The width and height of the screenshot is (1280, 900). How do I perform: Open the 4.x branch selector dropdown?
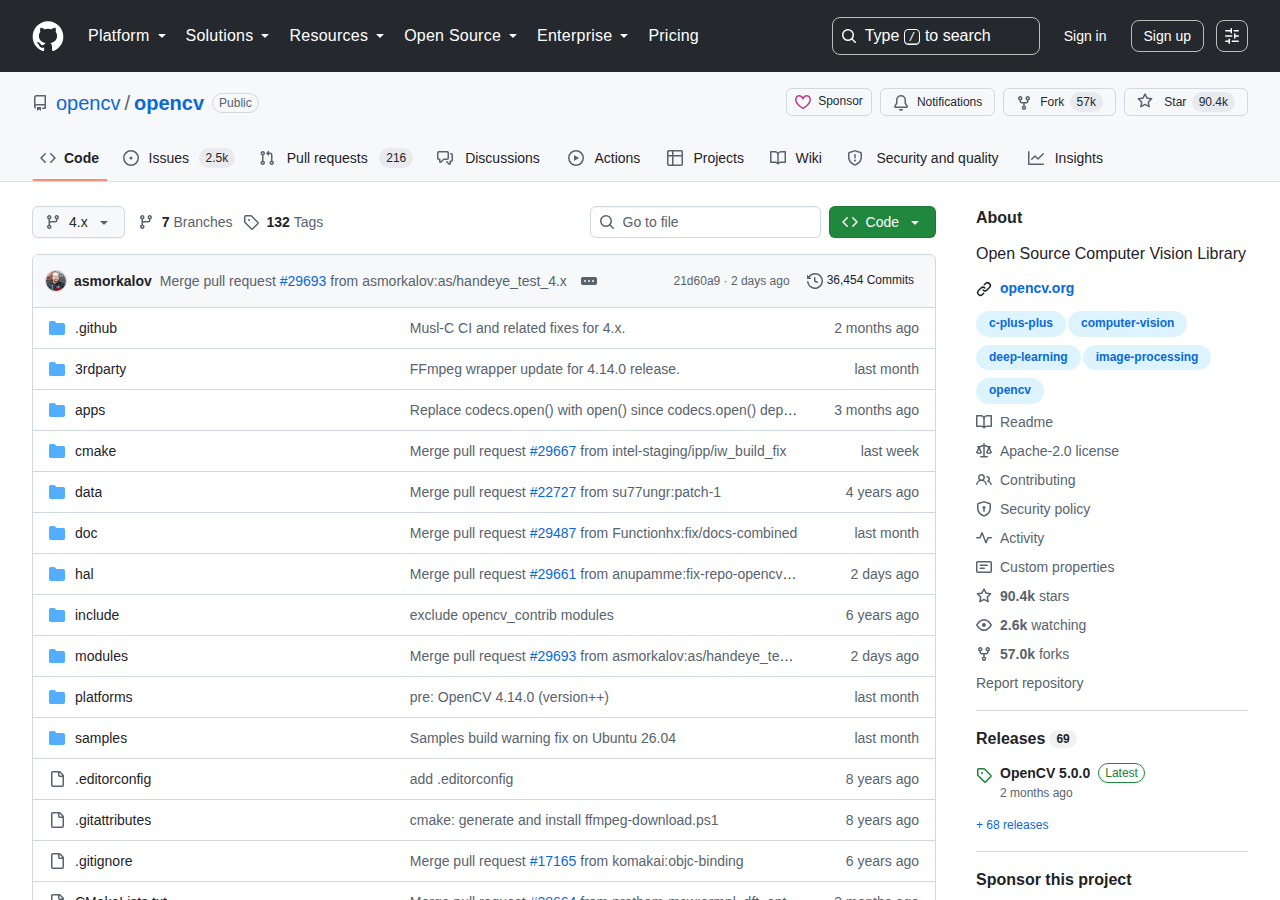coord(78,222)
